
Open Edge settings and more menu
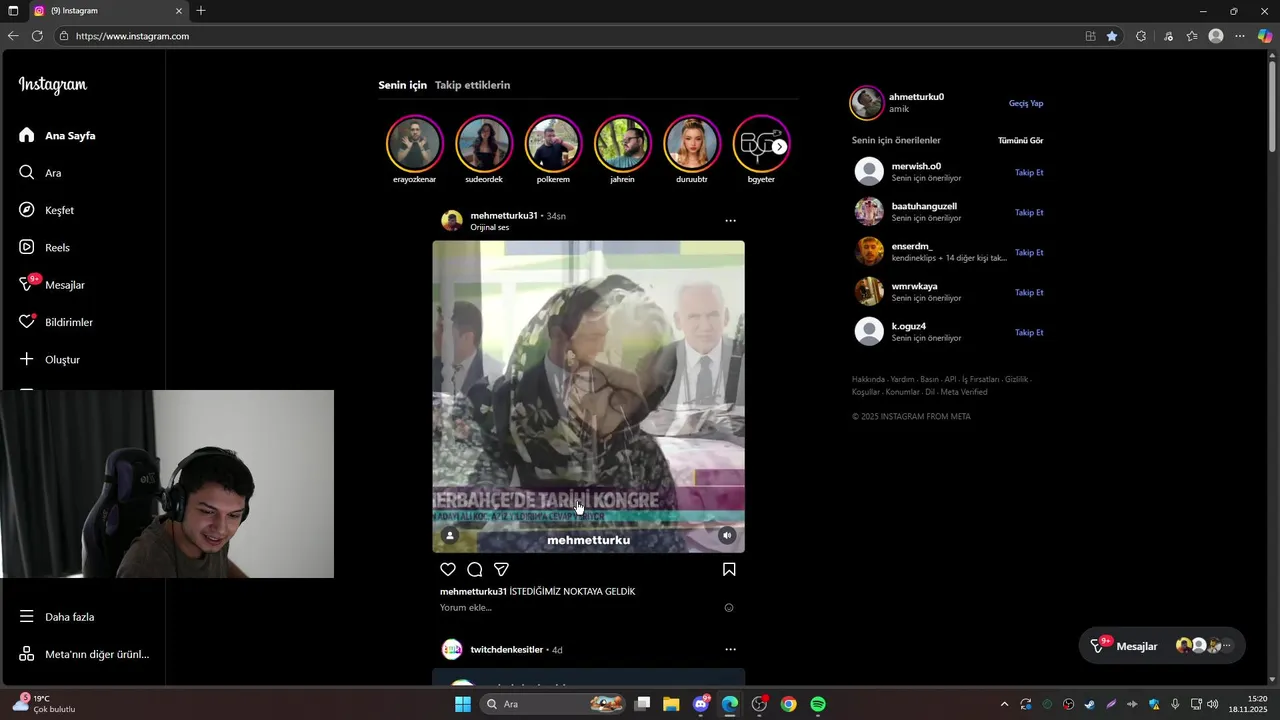tap(1240, 36)
